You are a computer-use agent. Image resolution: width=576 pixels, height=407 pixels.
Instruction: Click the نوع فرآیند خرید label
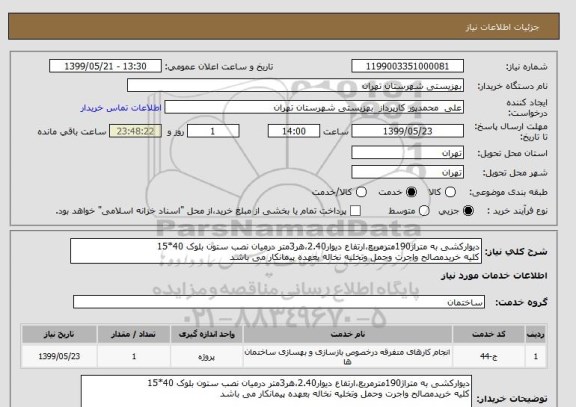(x=517, y=211)
